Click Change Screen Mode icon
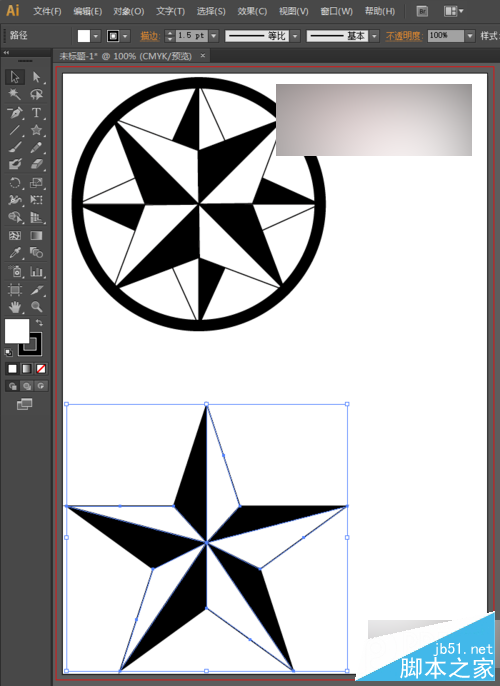Screen dimensions: 500x686 click(24, 404)
